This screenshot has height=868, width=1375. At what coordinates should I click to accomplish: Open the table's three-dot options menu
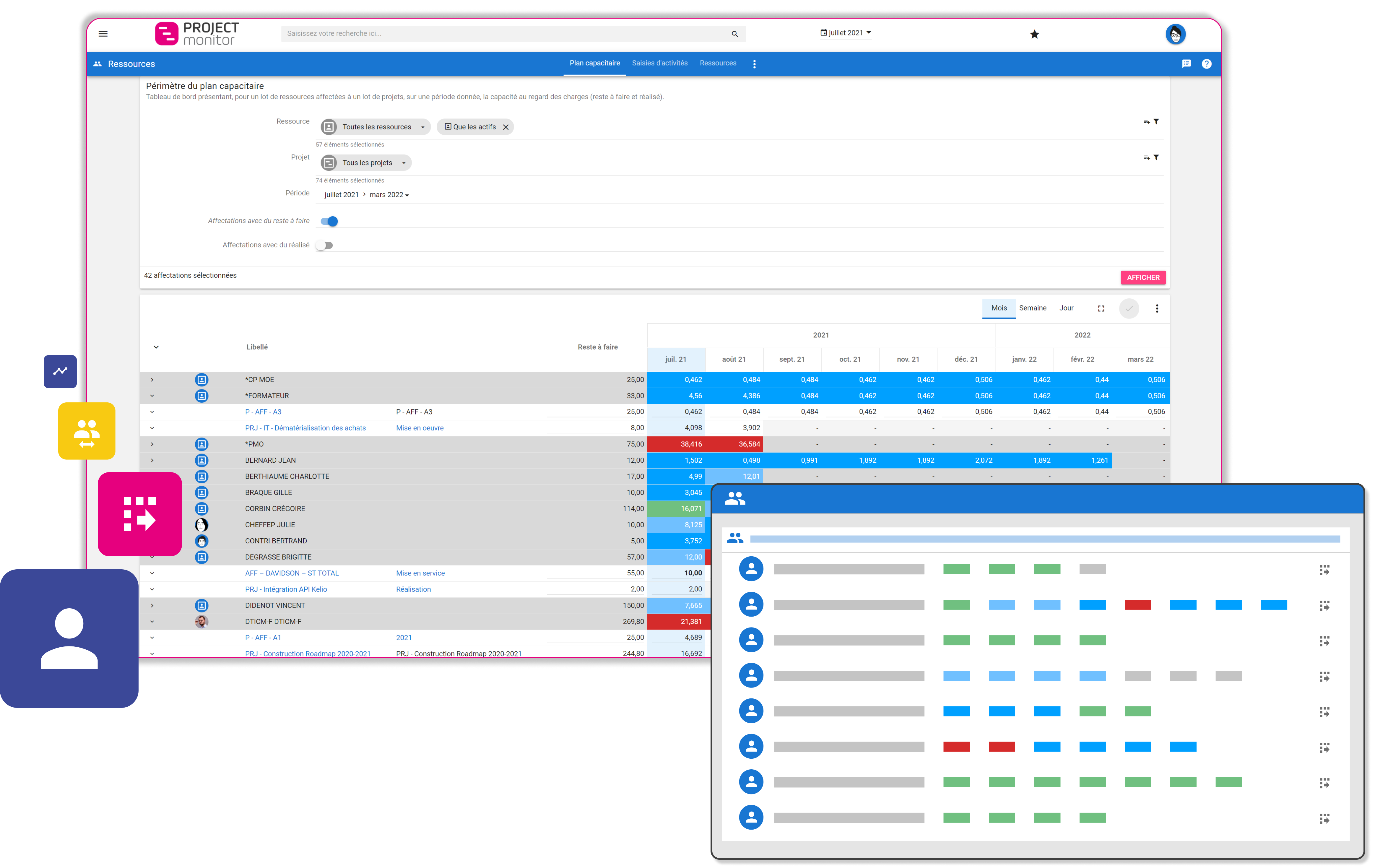click(x=1157, y=308)
